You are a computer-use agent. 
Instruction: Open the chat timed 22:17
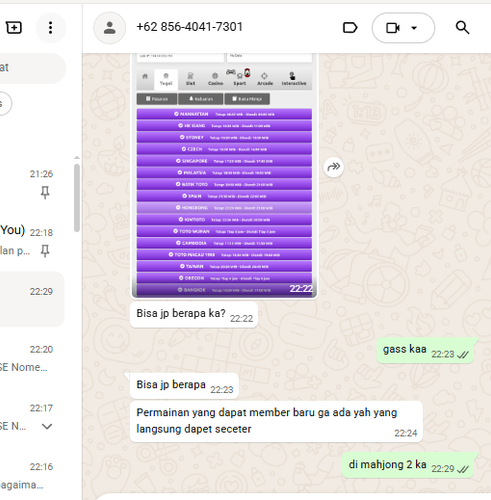pos(32,417)
